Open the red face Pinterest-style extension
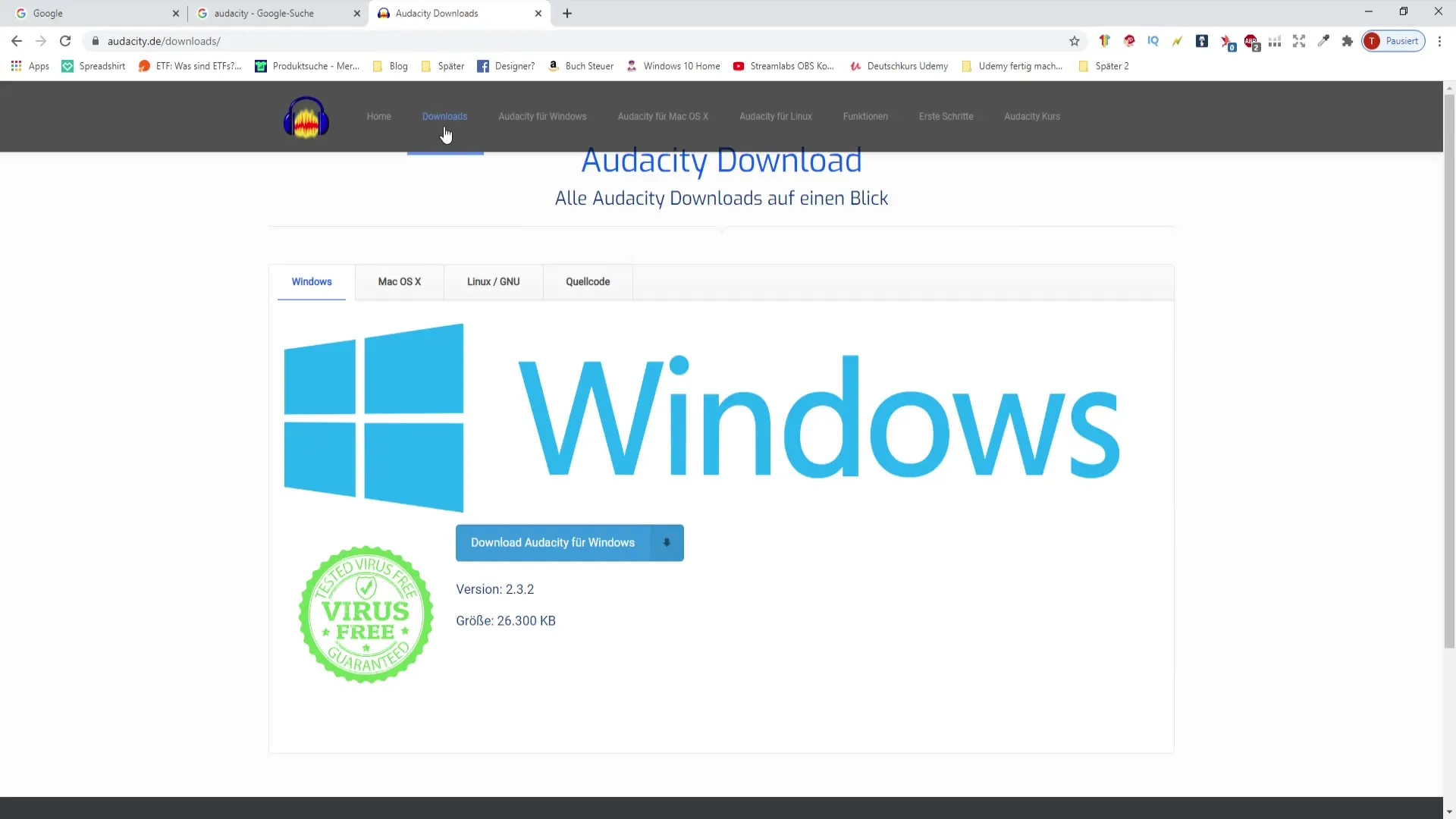This screenshot has width=1456, height=819. coord(1128,41)
